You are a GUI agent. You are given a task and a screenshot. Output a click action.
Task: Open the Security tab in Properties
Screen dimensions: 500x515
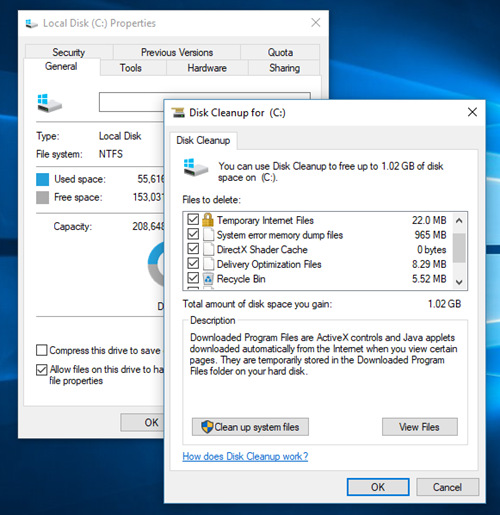pyautogui.click(x=69, y=52)
